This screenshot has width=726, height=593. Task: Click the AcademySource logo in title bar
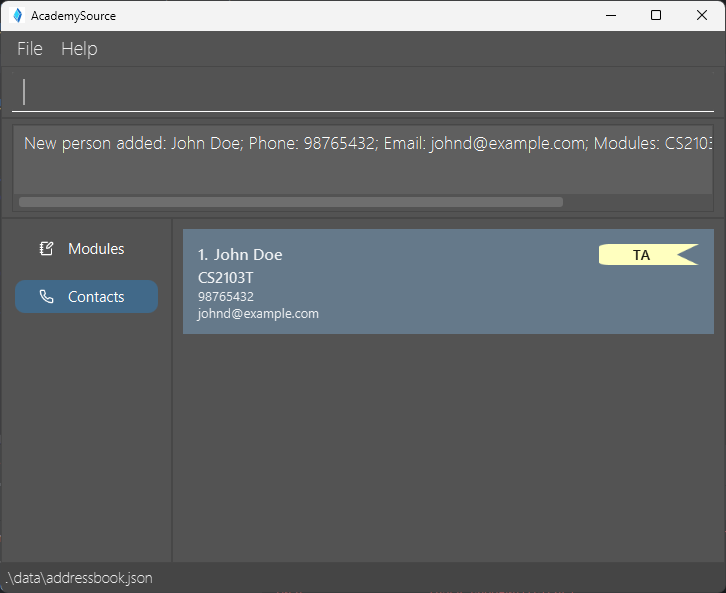(x=17, y=15)
